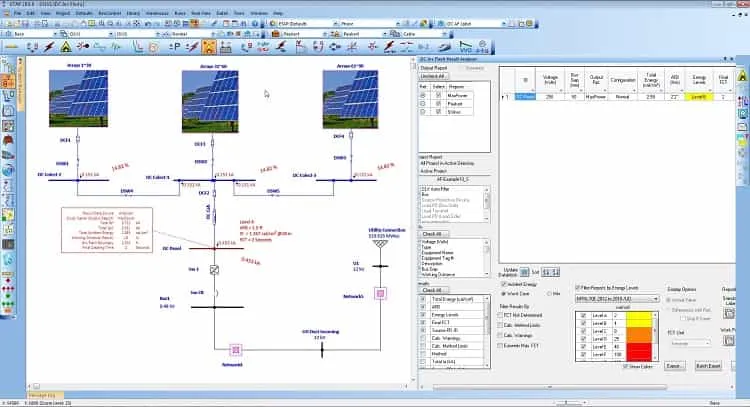The height and width of the screenshot is (407, 750).
Task: Select the Worst Case radio button
Action: pos(504,294)
